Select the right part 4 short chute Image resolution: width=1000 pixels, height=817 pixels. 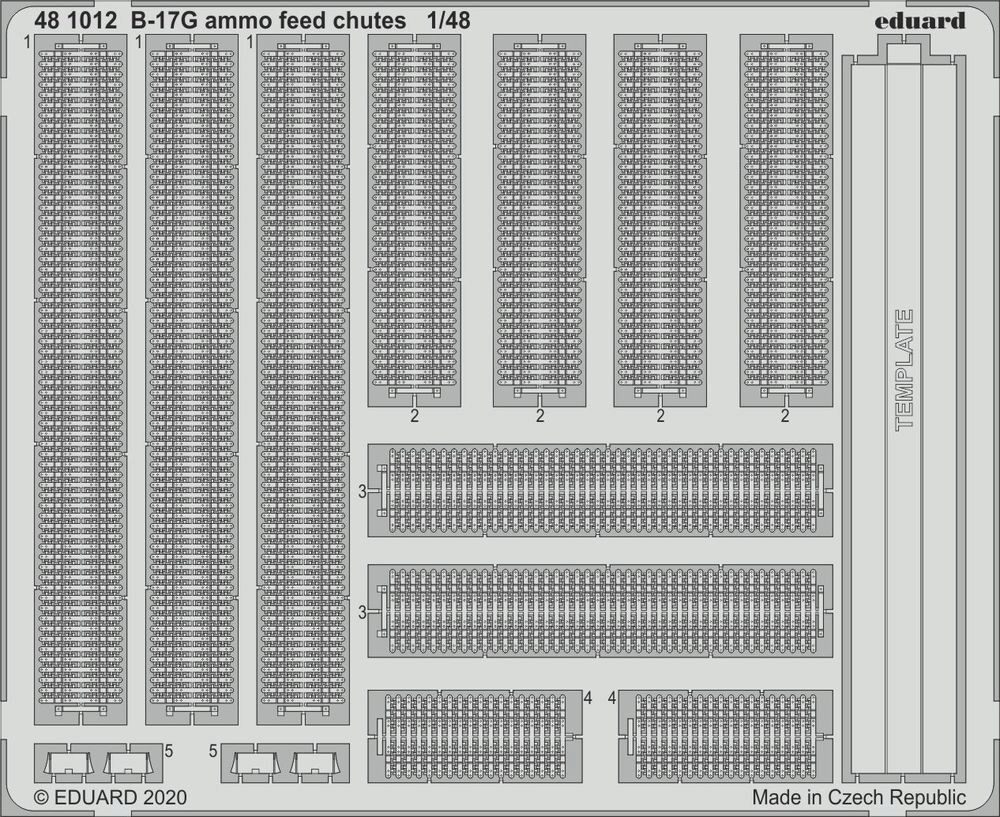pyautogui.click(x=724, y=736)
